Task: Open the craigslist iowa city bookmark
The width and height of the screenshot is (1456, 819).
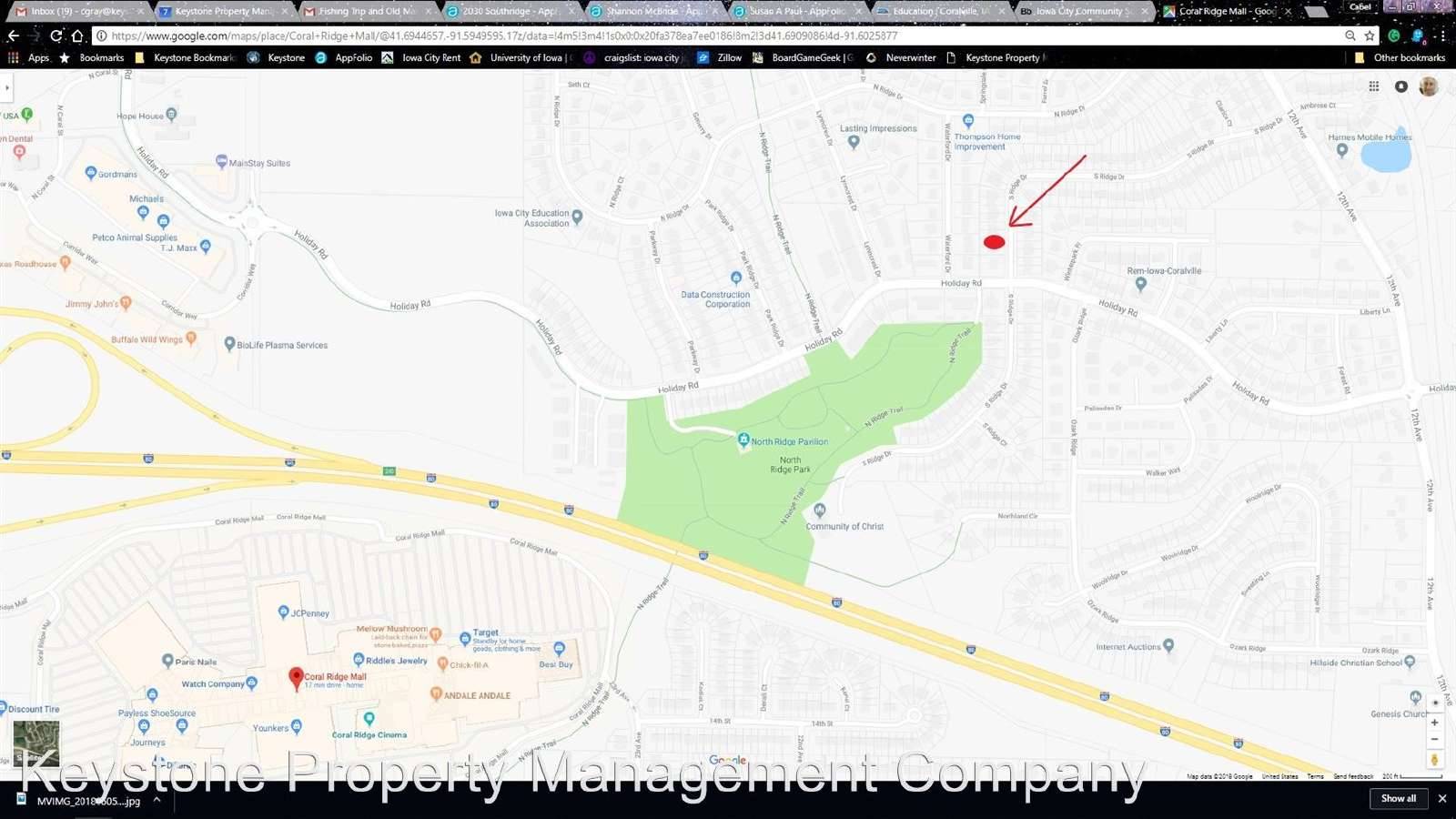Action: pos(635,57)
